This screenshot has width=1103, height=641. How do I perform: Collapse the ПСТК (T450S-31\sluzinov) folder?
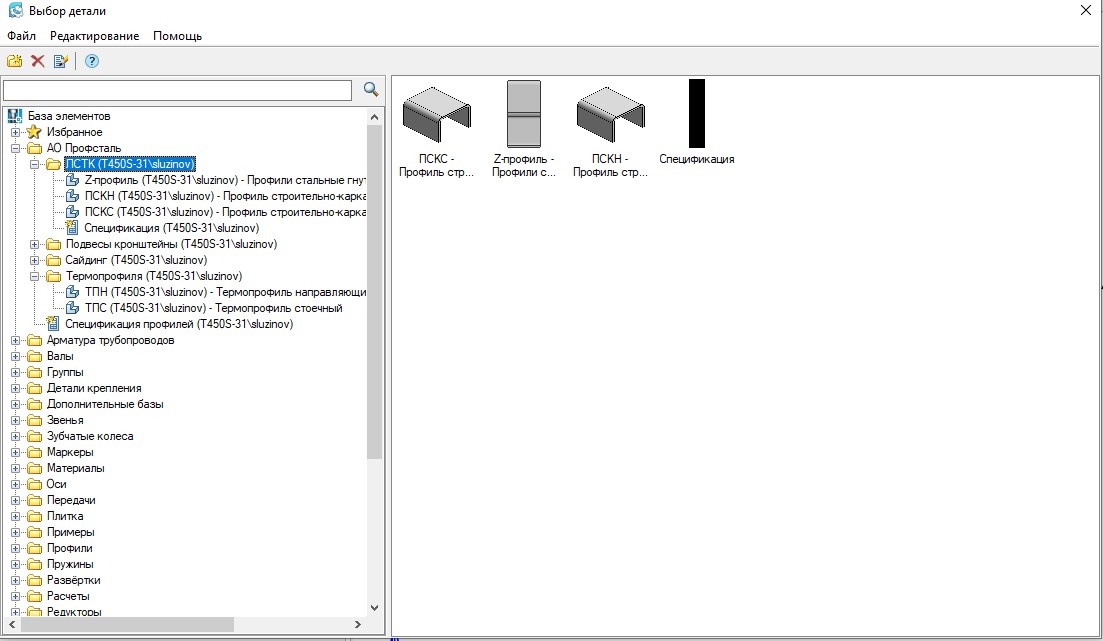[x=34, y=165]
